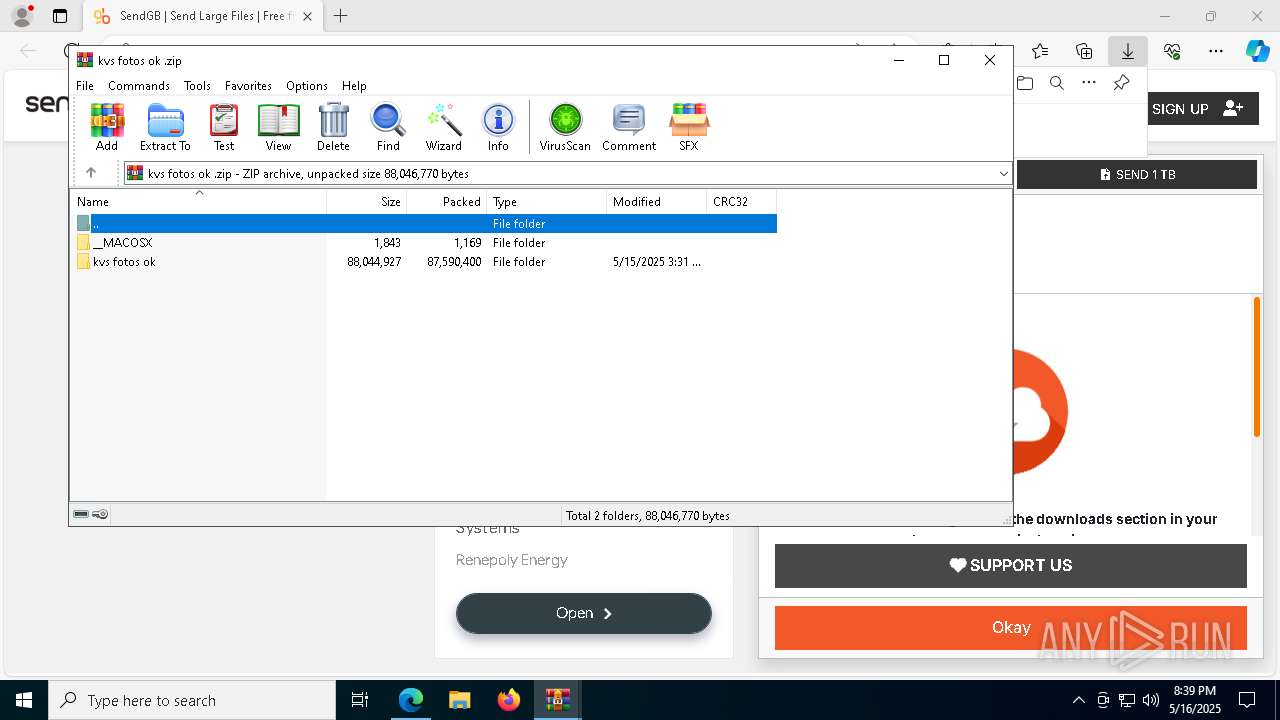The width and height of the screenshot is (1280, 720).
Task: Click the SUPPORT US button
Action: 1011,566
